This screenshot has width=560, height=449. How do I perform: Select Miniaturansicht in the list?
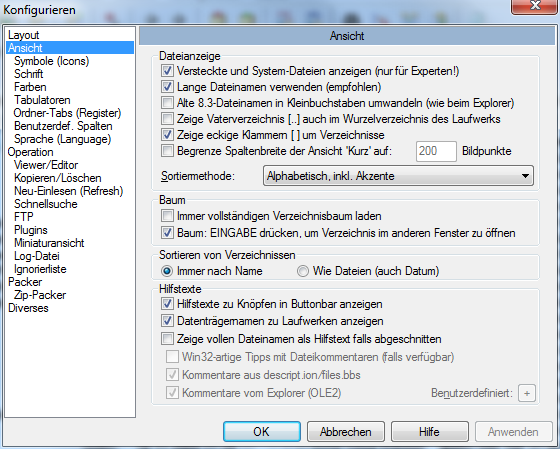[49, 243]
